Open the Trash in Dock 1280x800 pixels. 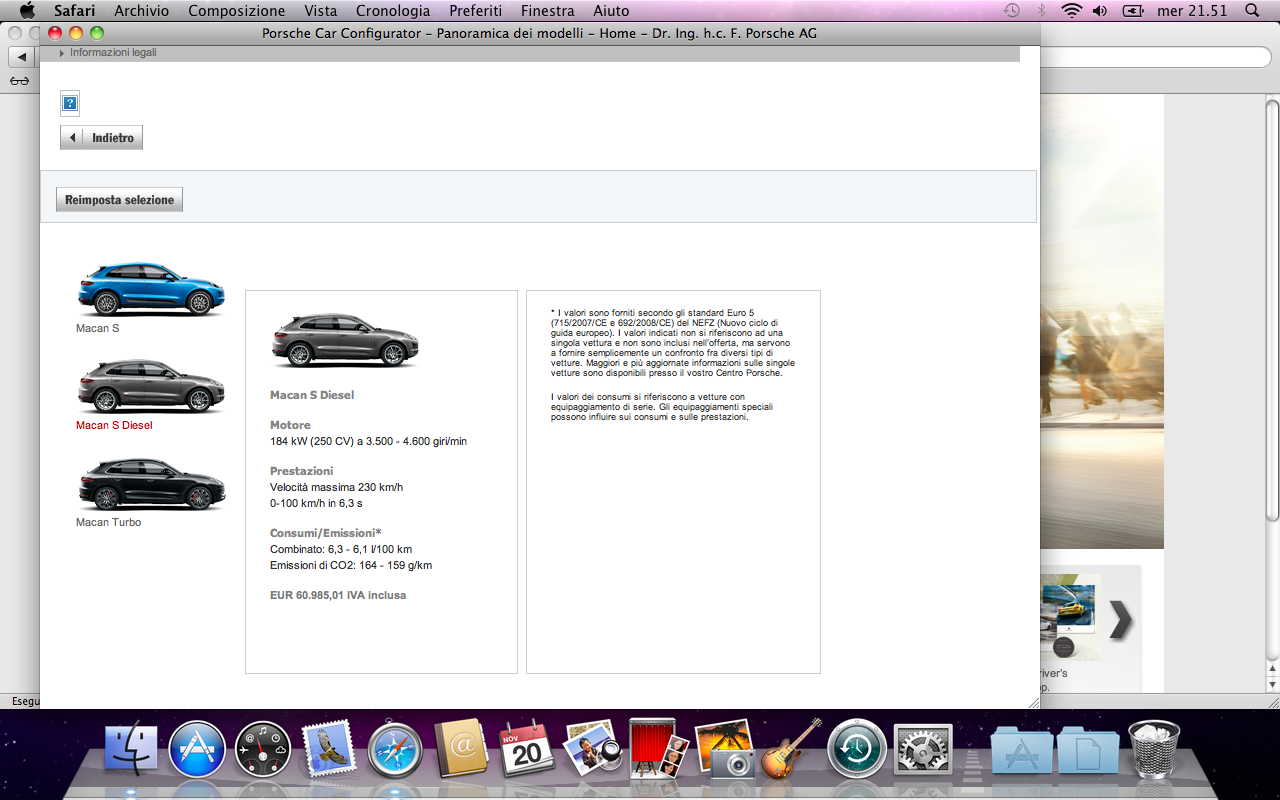coord(1154,749)
